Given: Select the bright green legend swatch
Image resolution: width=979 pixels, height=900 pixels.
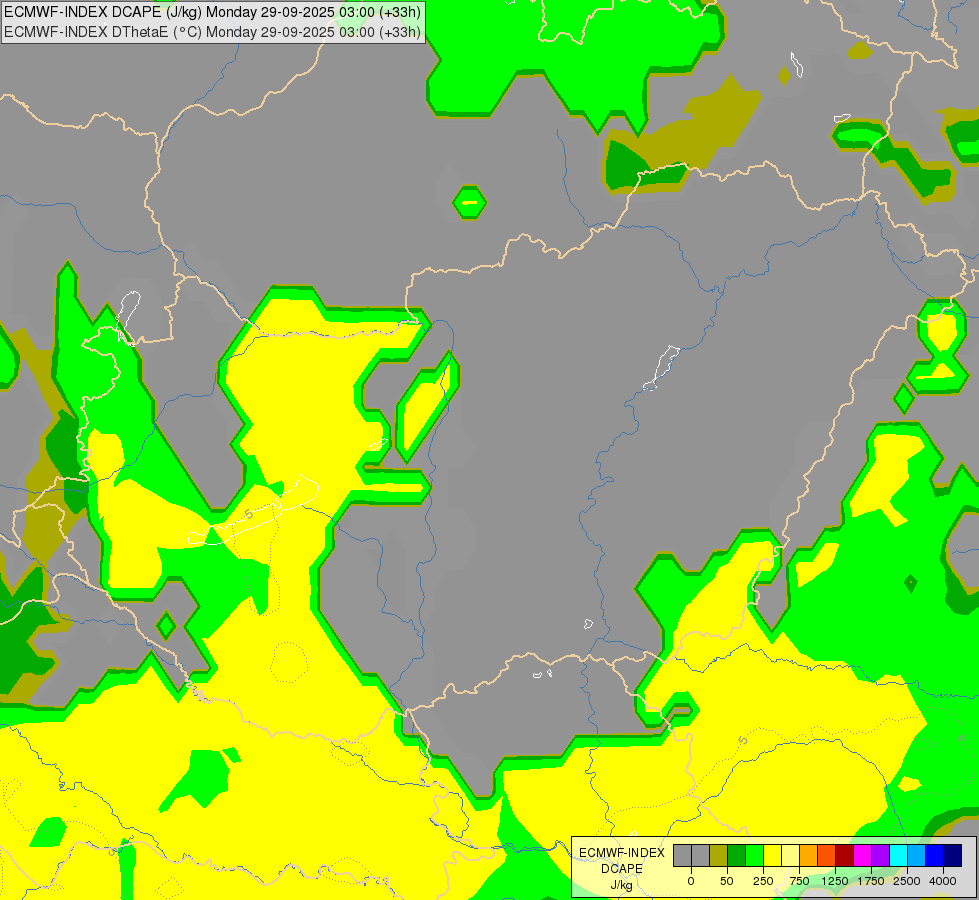Looking at the screenshot, I should [x=755, y=855].
